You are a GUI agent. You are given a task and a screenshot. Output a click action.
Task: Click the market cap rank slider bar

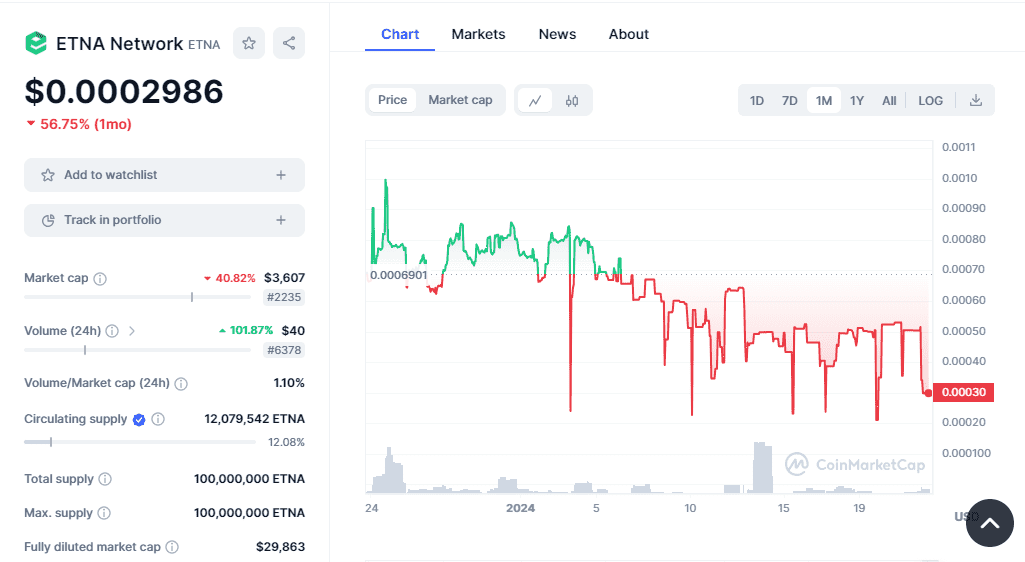[x=137, y=297]
